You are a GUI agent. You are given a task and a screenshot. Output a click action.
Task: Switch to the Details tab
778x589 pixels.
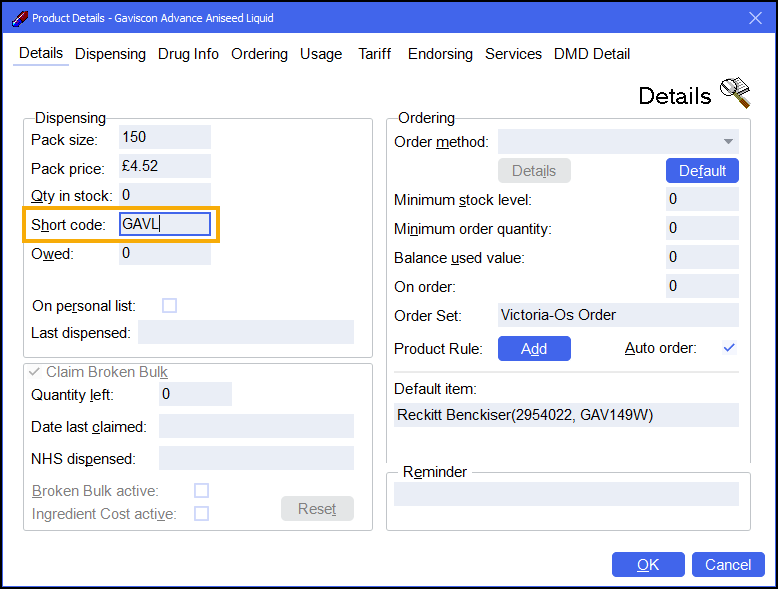[x=41, y=53]
